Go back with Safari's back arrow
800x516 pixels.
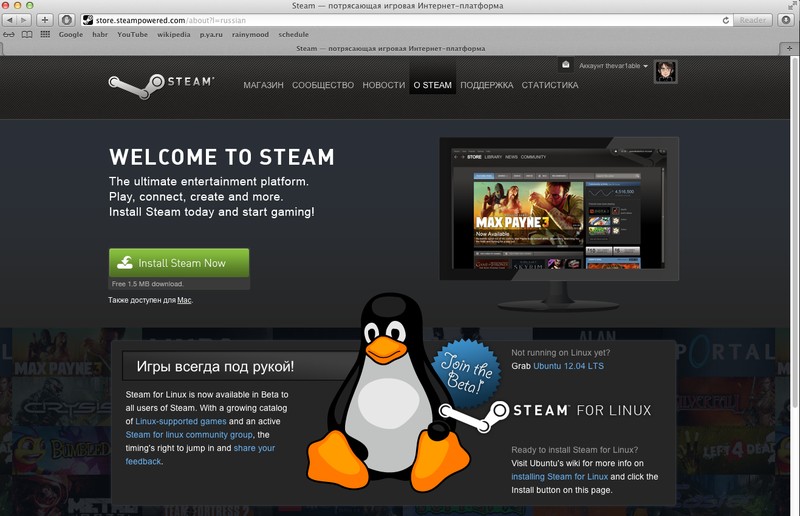click(10, 20)
